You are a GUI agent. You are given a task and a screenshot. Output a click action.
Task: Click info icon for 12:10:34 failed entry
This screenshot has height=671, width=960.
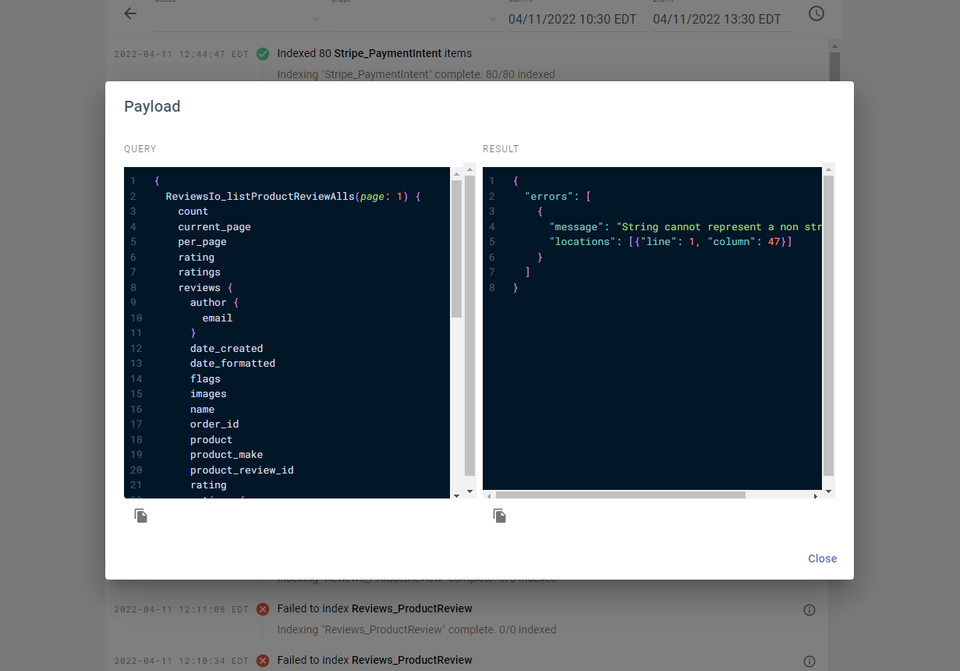[x=809, y=661]
